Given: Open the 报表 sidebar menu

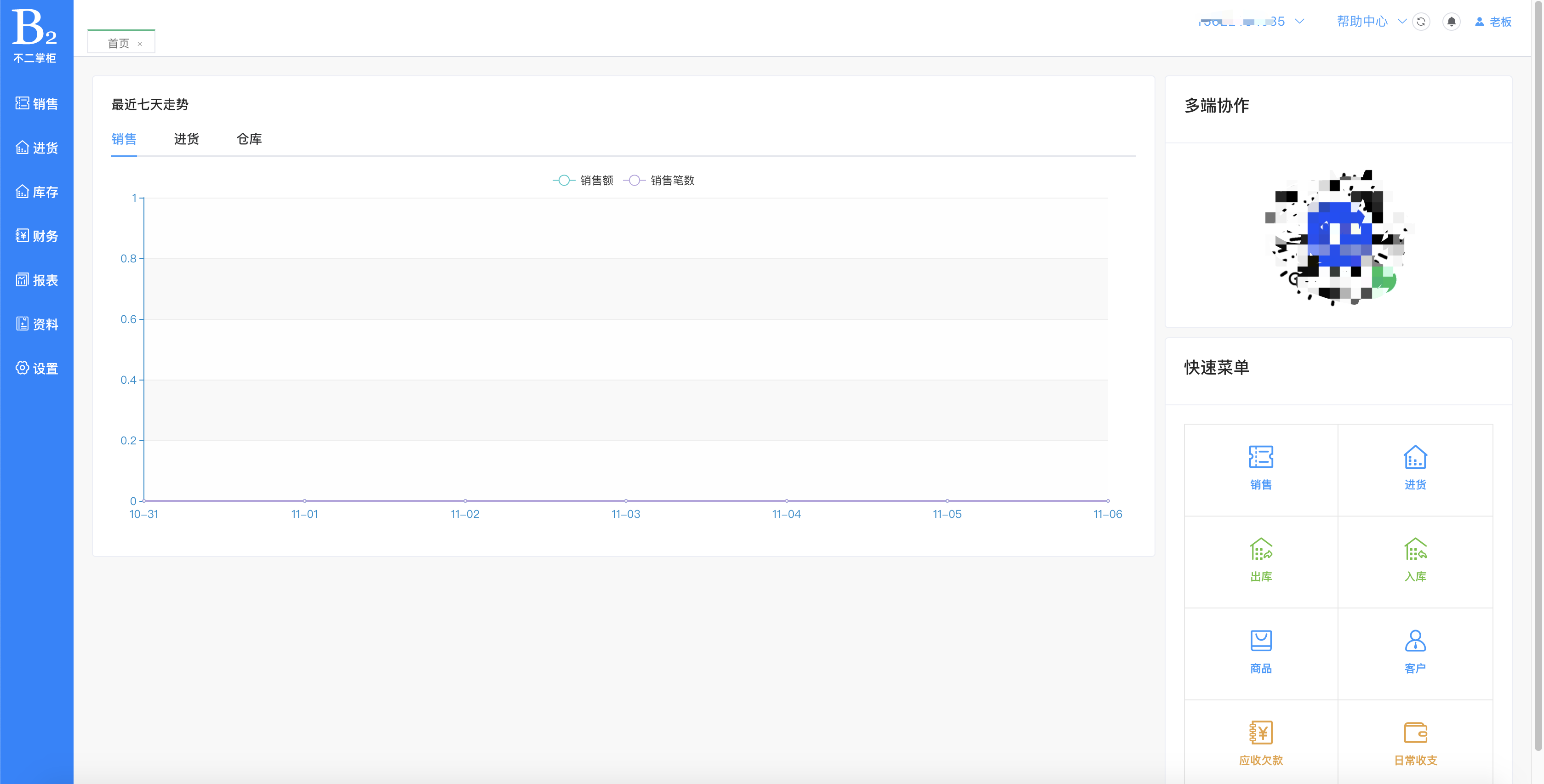Looking at the screenshot, I should 37,280.
